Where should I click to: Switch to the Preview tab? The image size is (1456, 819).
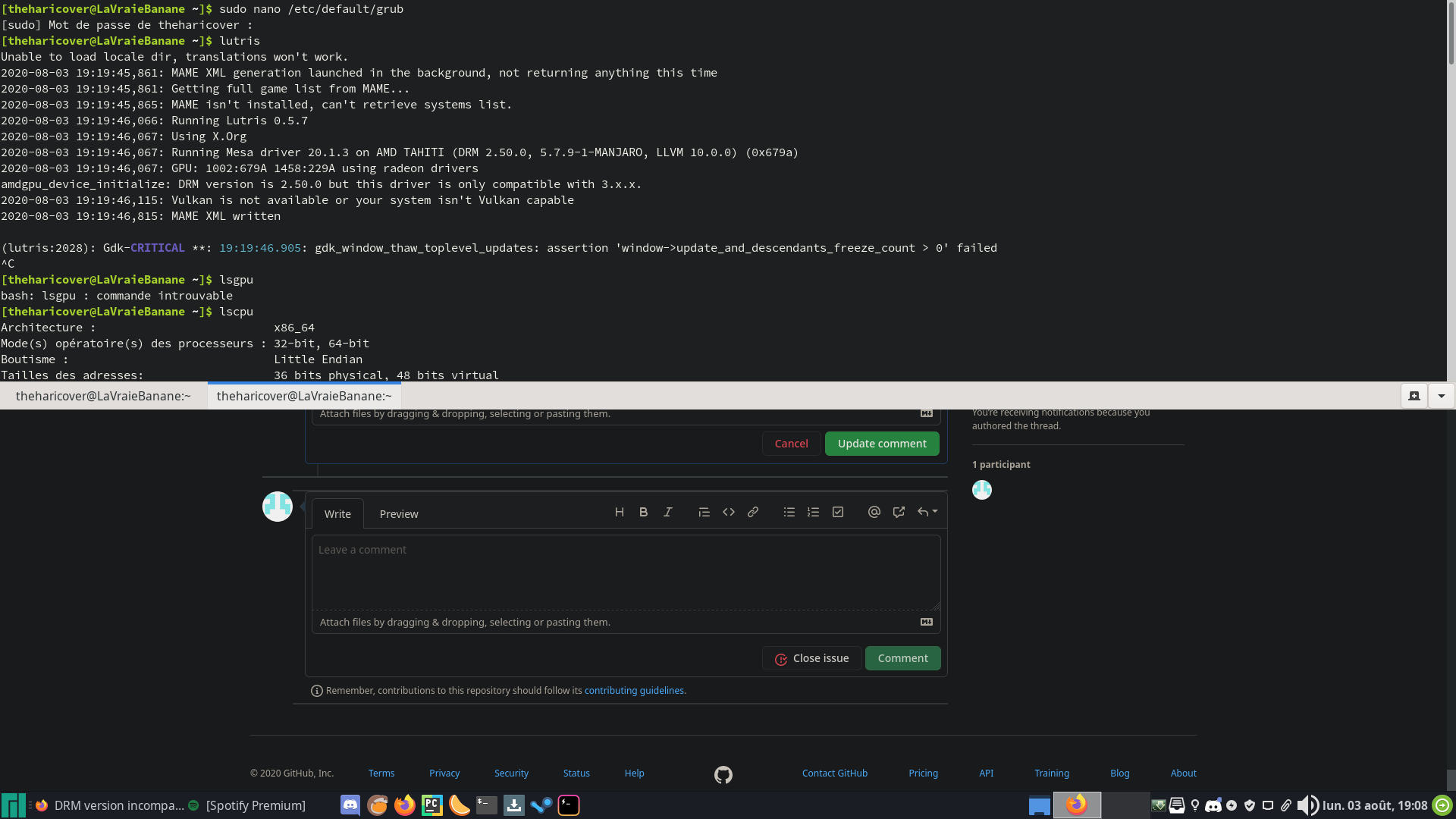(x=399, y=514)
